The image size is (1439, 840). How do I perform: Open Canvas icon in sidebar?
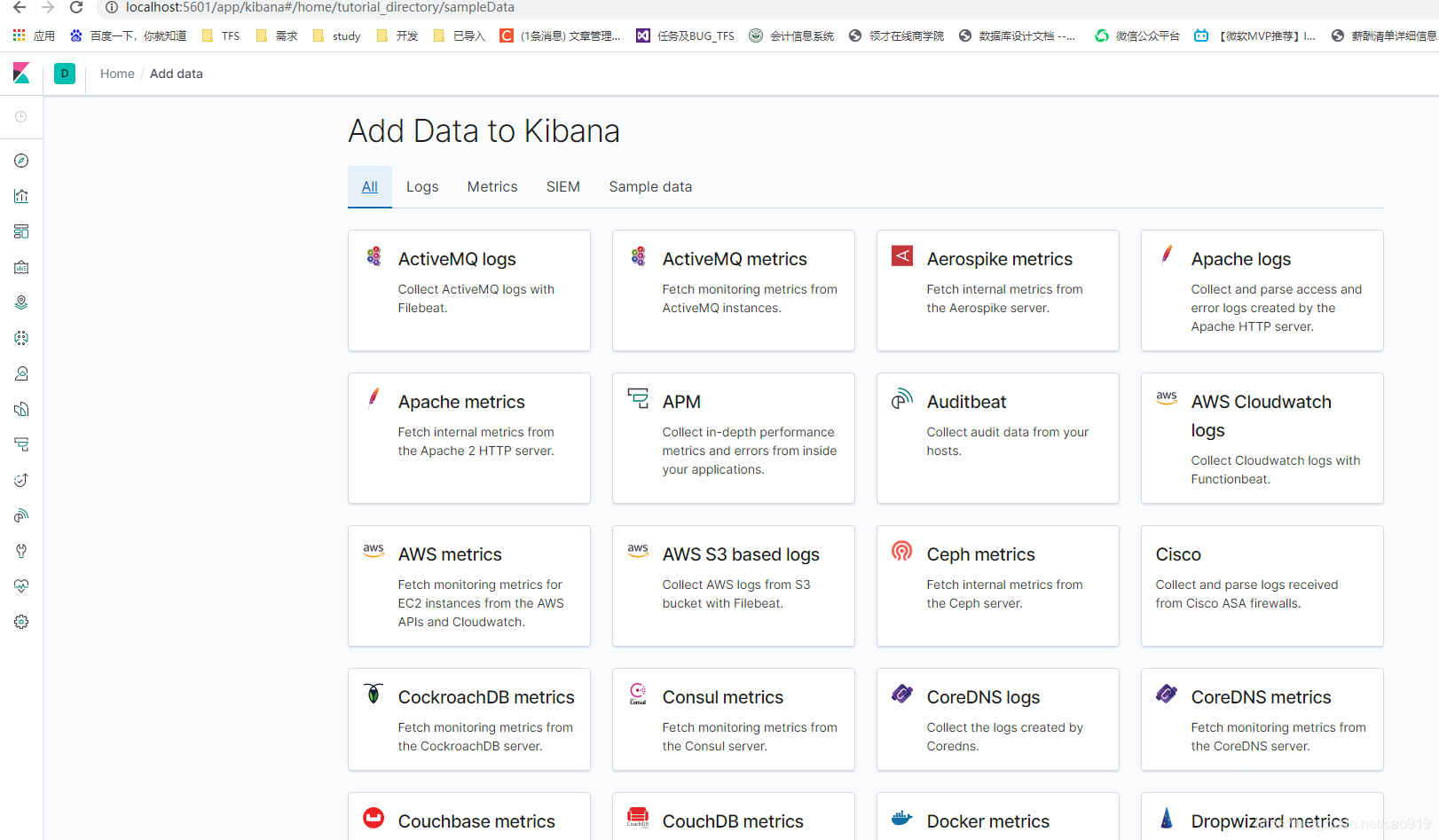(x=21, y=267)
